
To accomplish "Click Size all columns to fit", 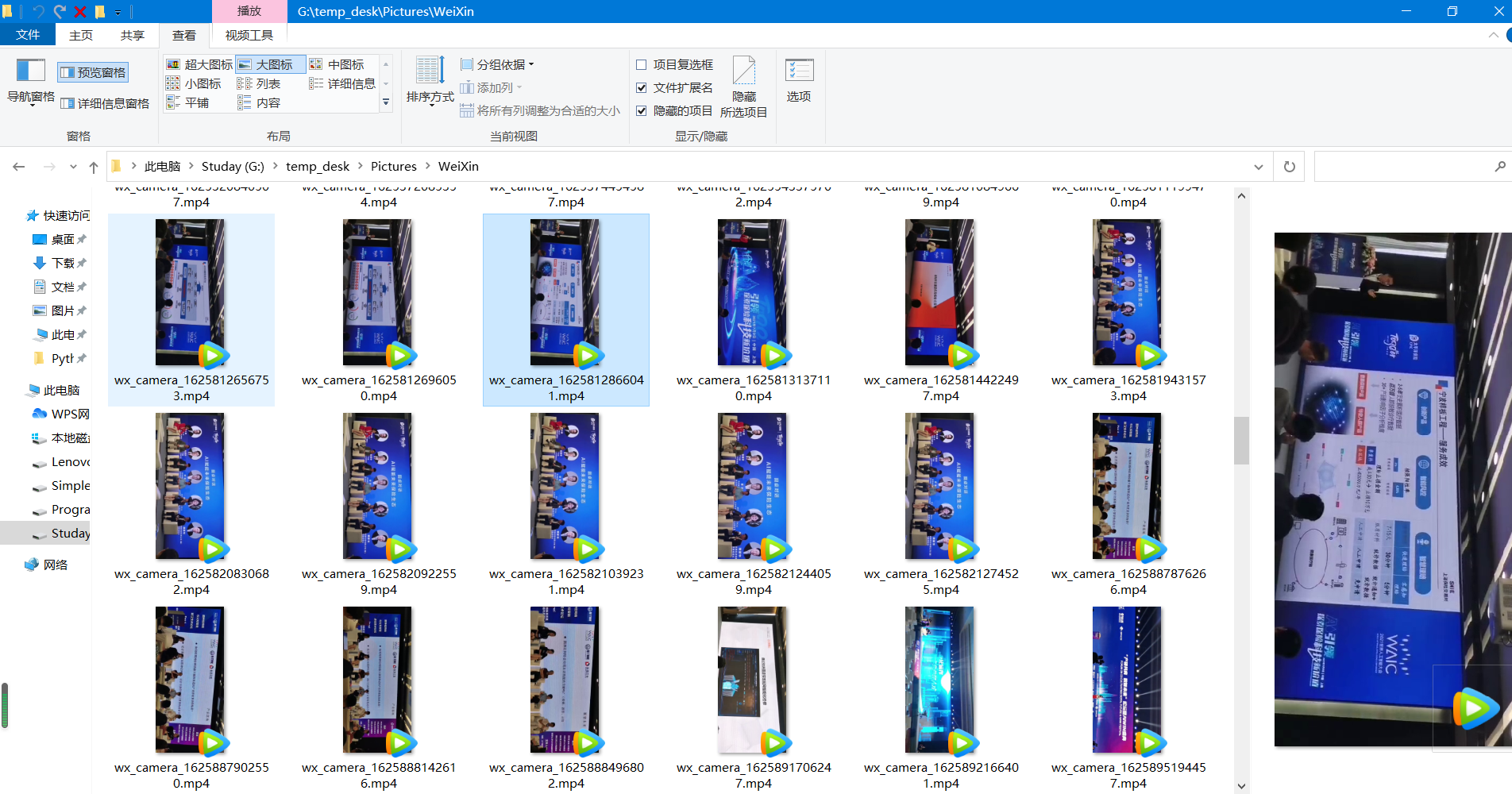I will [x=540, y=110].
